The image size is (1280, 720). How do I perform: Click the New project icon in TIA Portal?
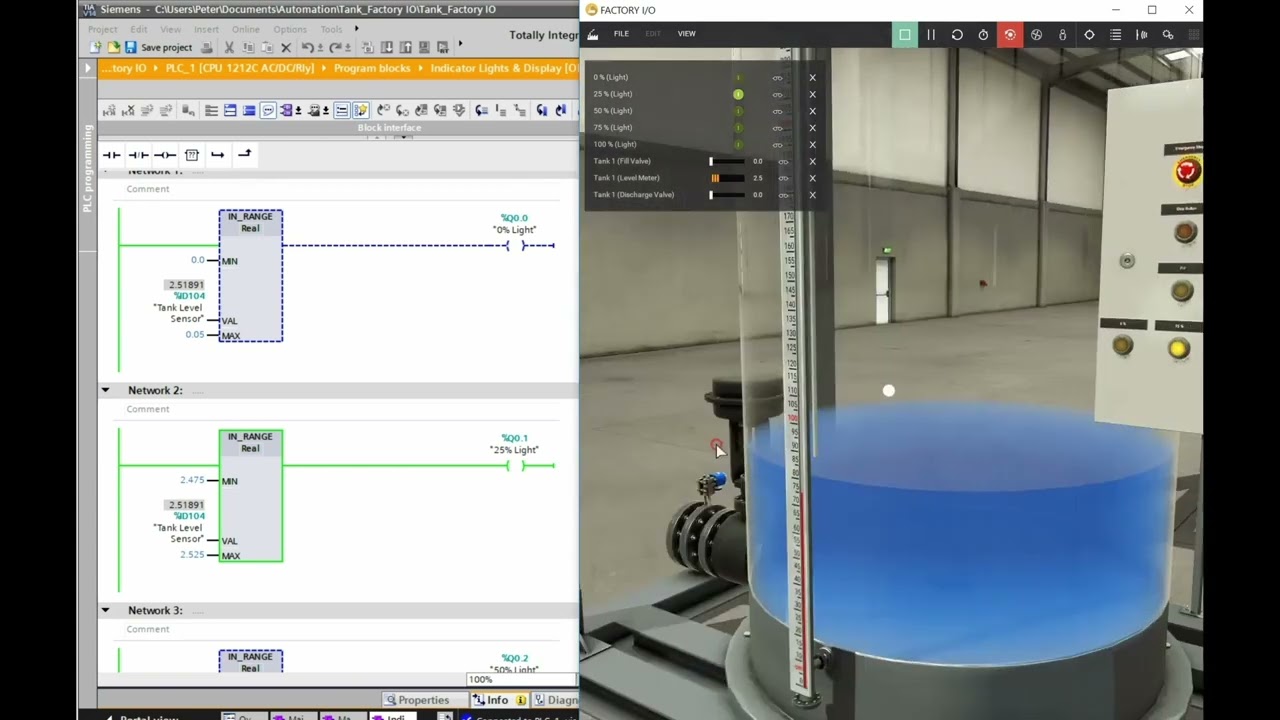(95, 47)
